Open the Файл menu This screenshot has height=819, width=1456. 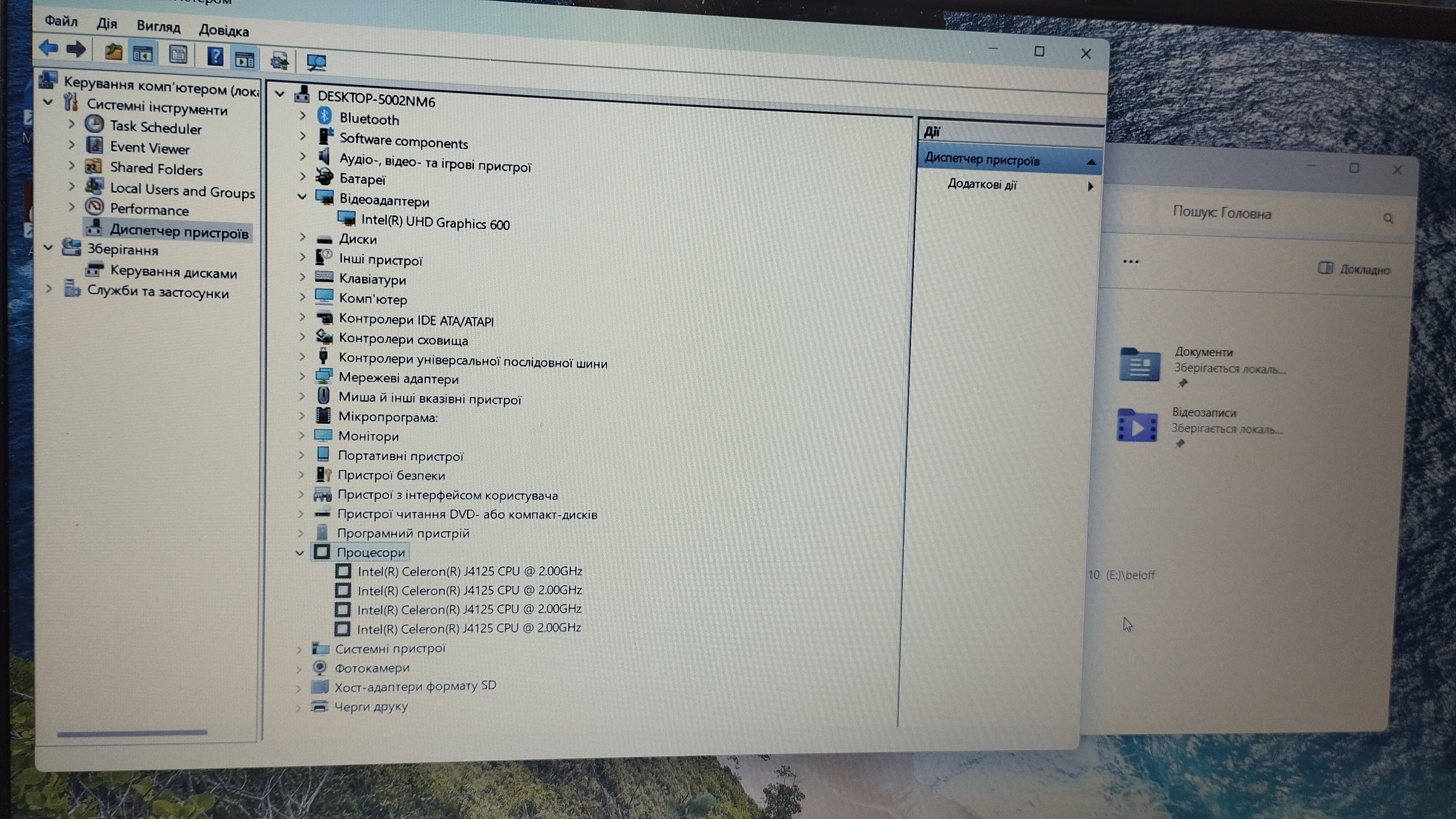click(61, 21)
